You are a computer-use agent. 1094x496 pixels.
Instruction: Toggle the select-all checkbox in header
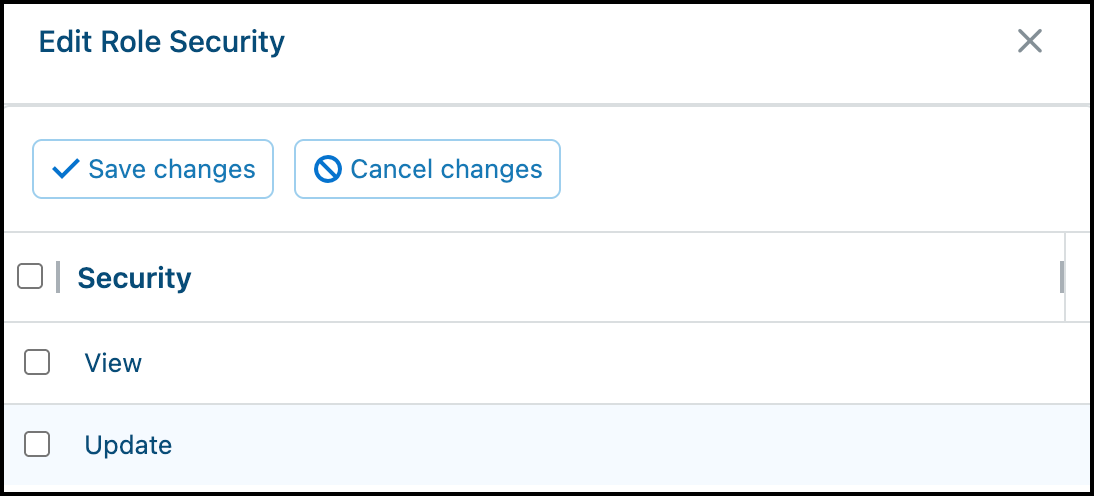tap(30, 277)
